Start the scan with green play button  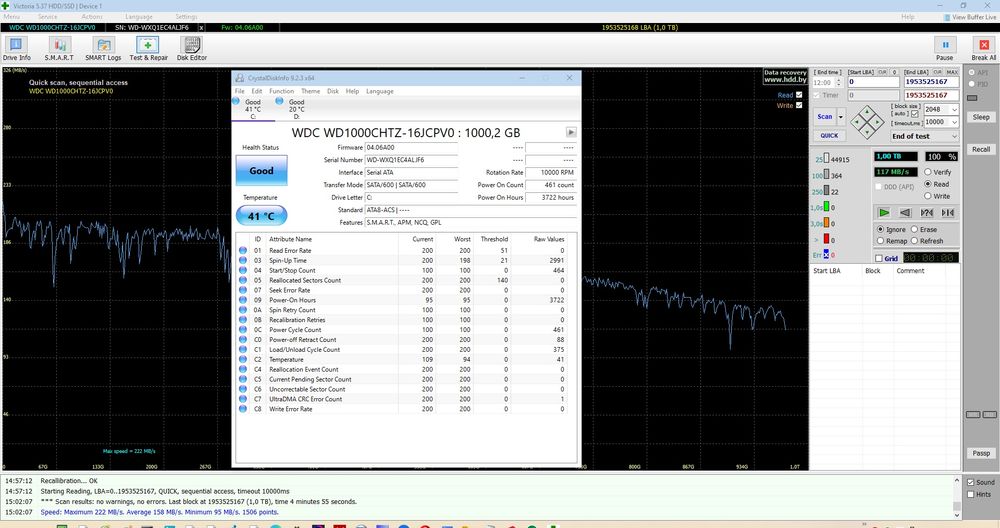[884, 212]
